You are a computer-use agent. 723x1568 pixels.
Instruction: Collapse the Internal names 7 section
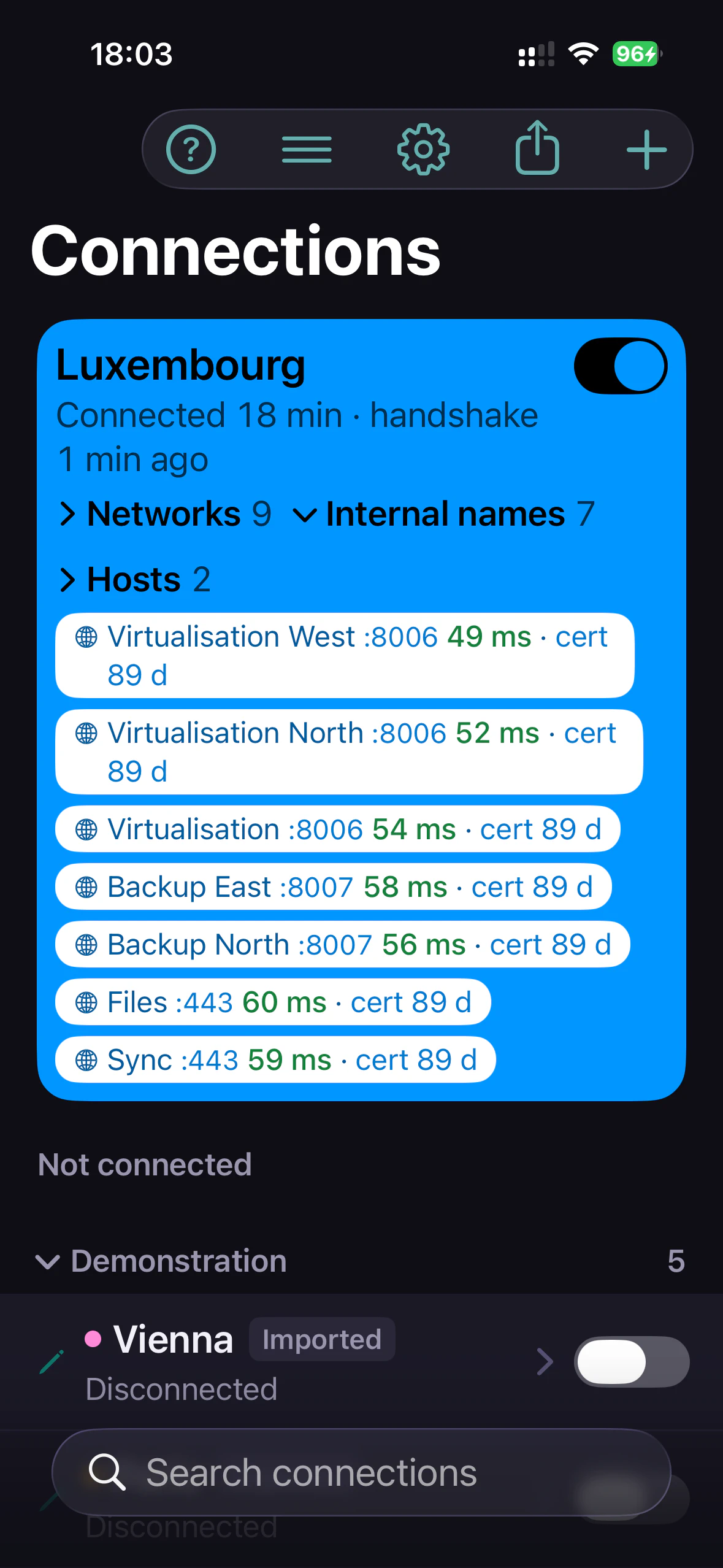click(x=444, y=513)
